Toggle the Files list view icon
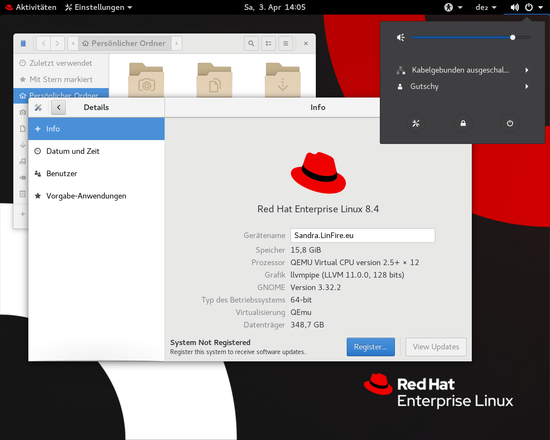550x440 pixels. pos(268,44)
